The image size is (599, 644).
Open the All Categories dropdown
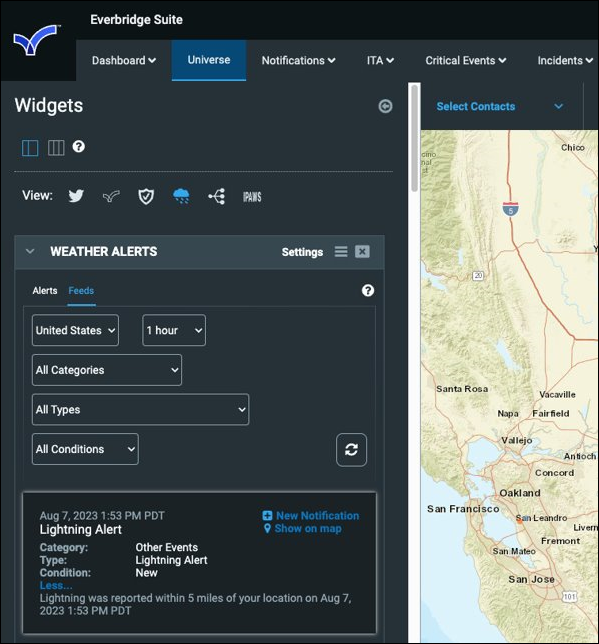(107, 370)
